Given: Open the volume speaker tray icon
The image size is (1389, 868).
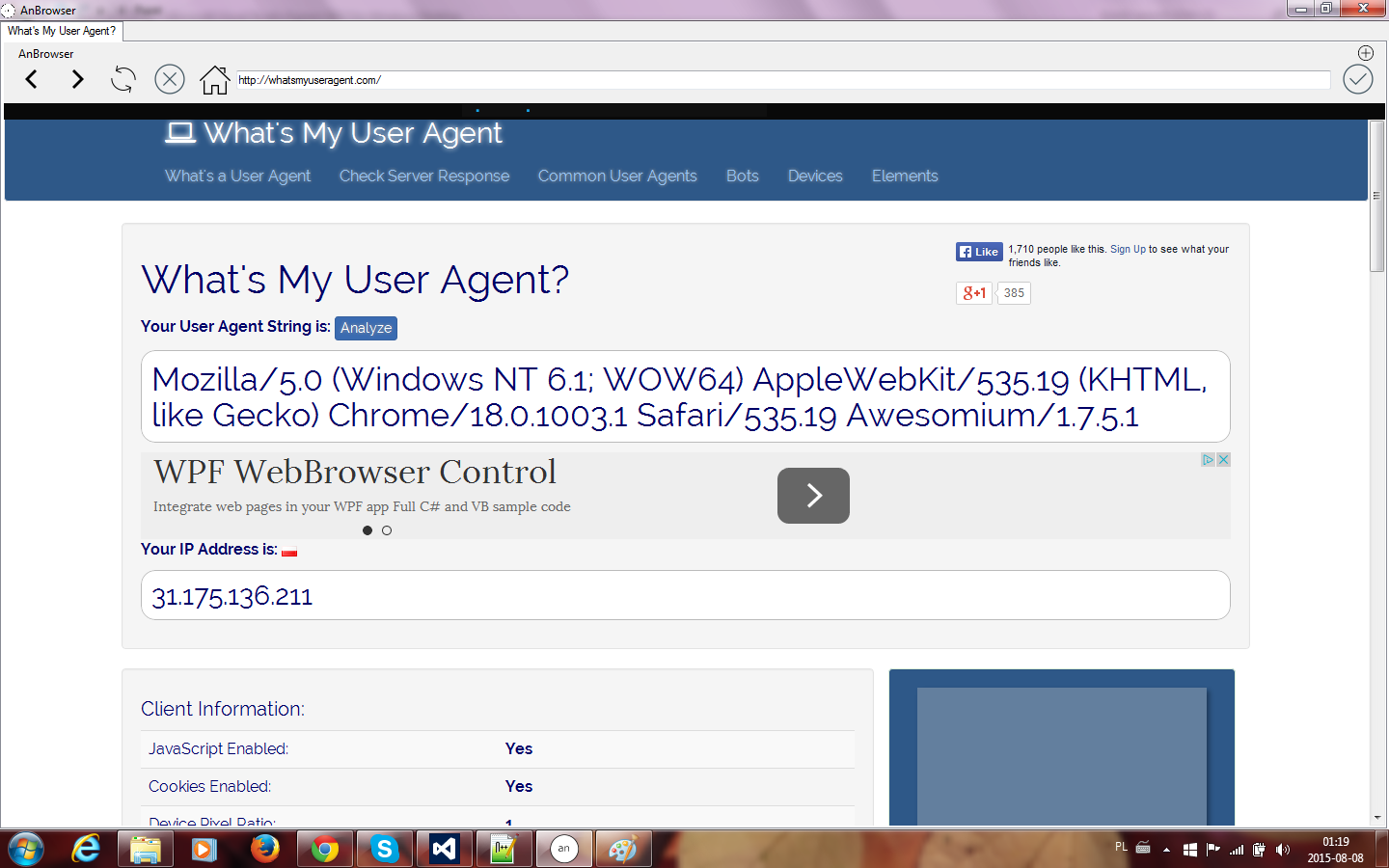Looking at the screenshot, I should click(x=1282, y=850).
